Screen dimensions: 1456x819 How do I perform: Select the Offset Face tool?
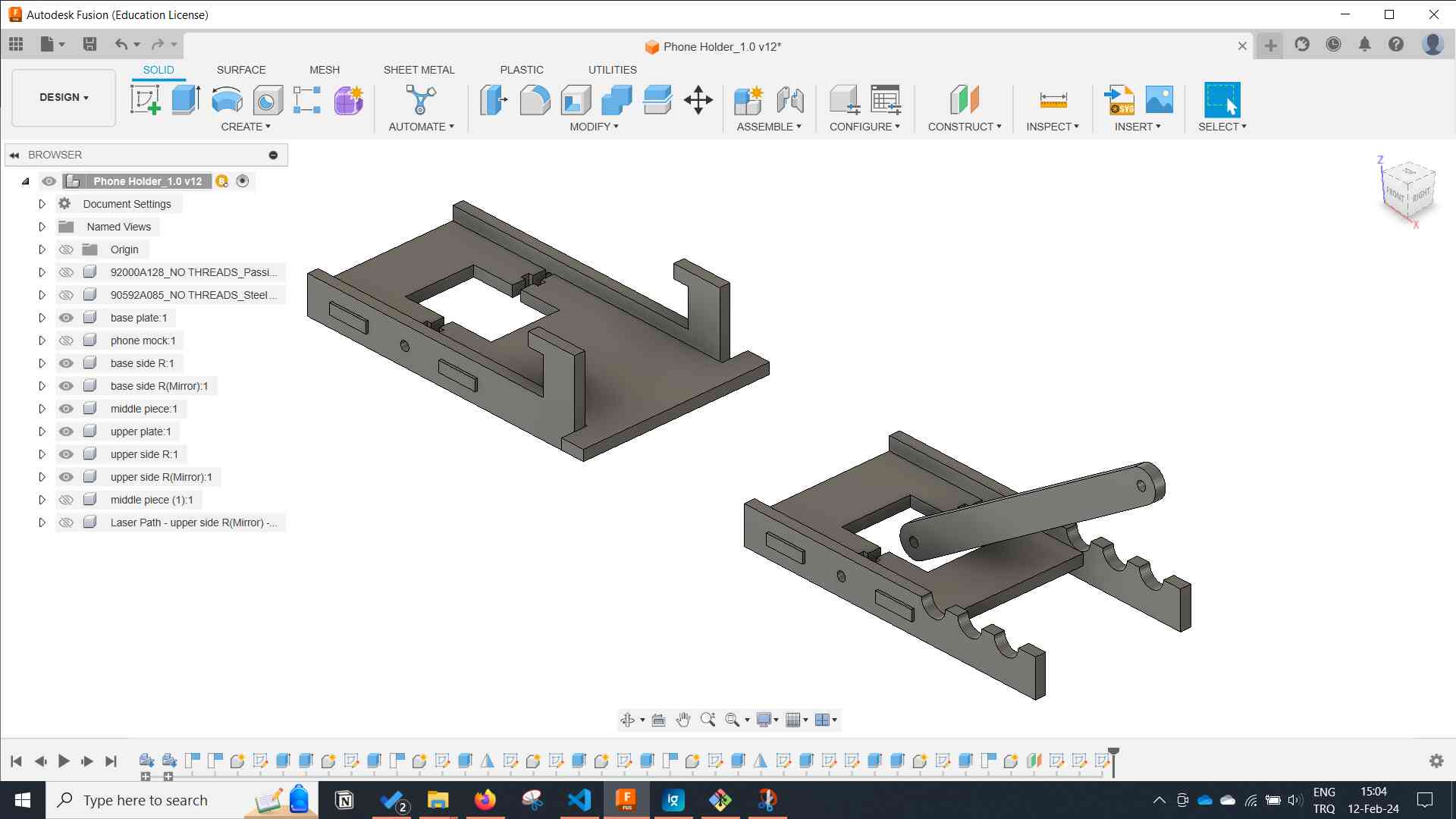[x=657, y=99]
